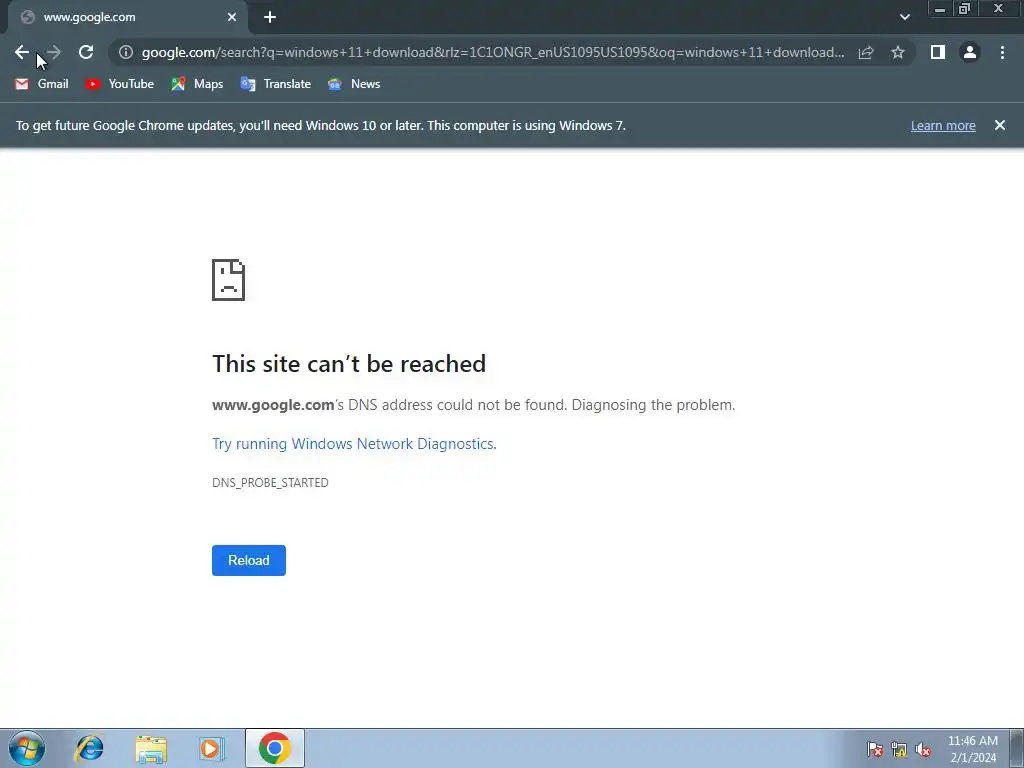Open muted volume tray icon
This screenshot has height=768, width=1024.
(923, 750)
